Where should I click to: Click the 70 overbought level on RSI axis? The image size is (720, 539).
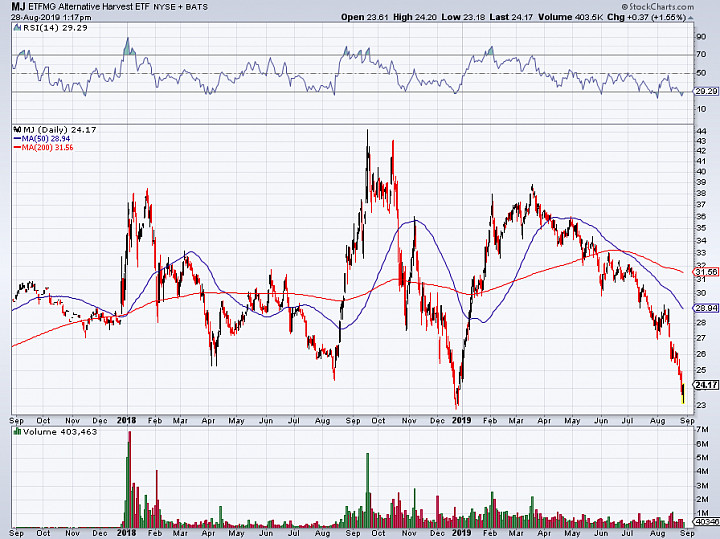coord(701,55)
